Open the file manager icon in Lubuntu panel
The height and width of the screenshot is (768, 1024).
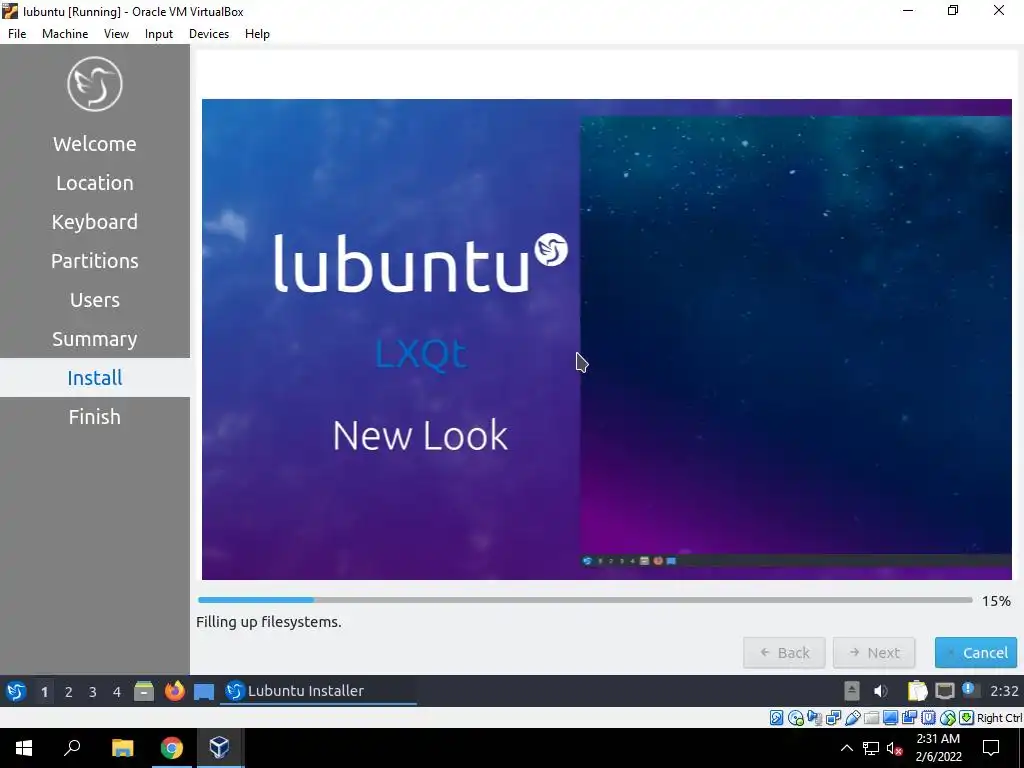pyautogui.click(x=144, y=691)
